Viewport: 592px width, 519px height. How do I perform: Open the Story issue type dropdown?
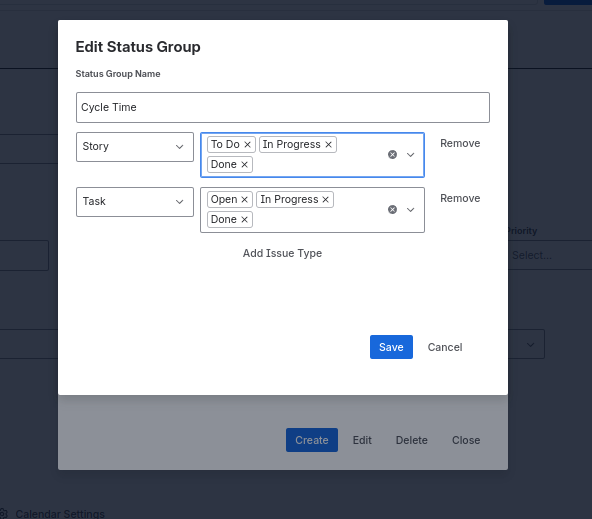[135, 147]
